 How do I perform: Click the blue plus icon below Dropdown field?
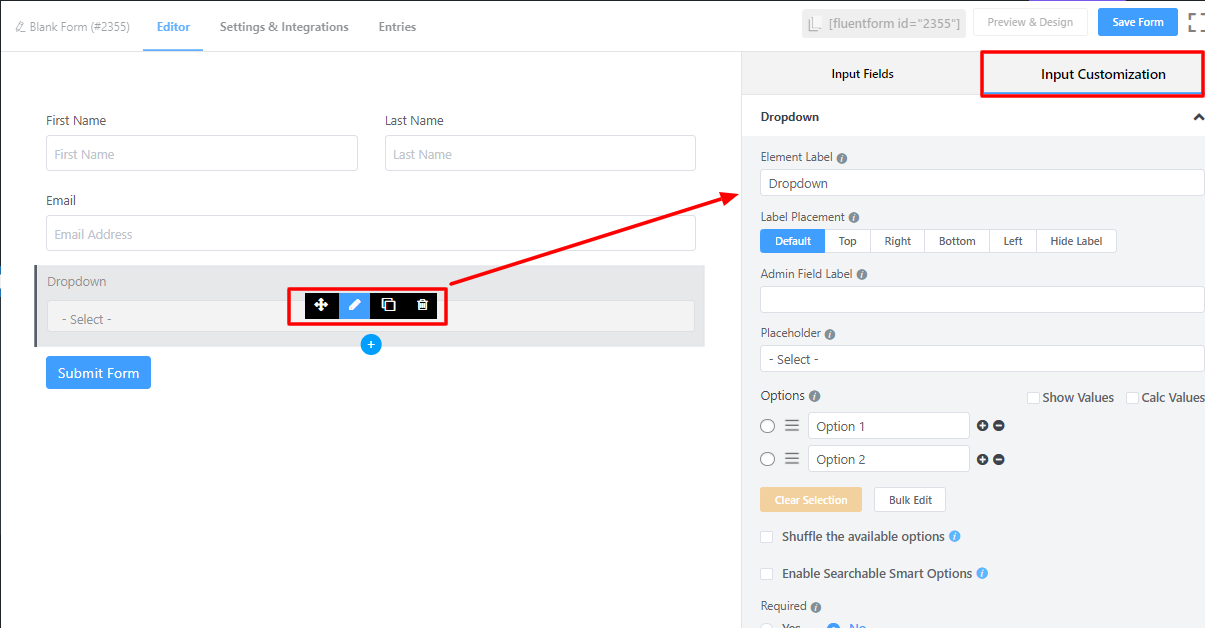pyautogui.click(x=371, y=344)
